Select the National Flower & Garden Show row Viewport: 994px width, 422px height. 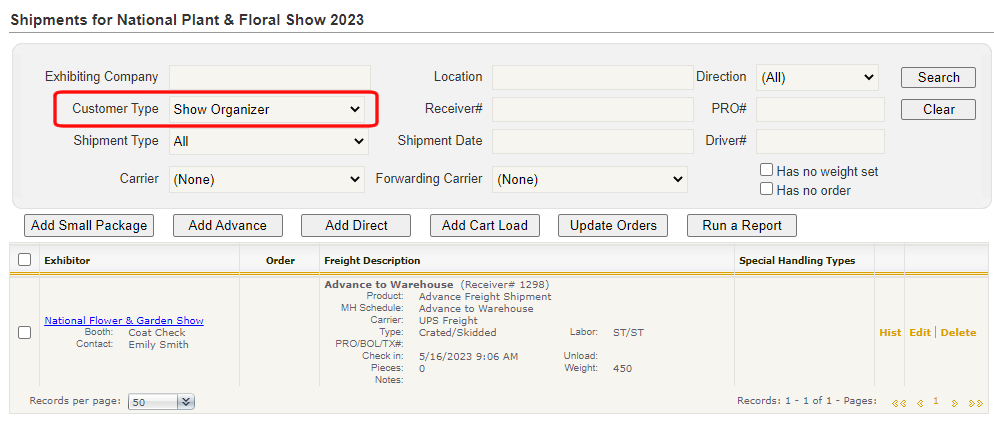(x=25, y=333)
